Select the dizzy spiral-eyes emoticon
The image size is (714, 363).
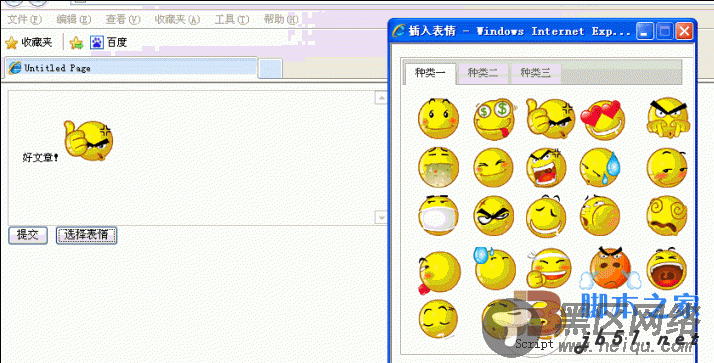click(667, 215)
